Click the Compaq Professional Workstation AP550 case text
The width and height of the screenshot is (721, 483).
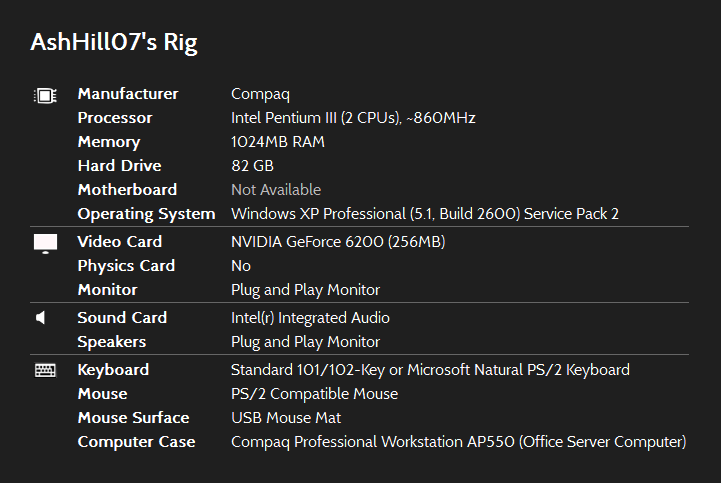pos(458,442)
